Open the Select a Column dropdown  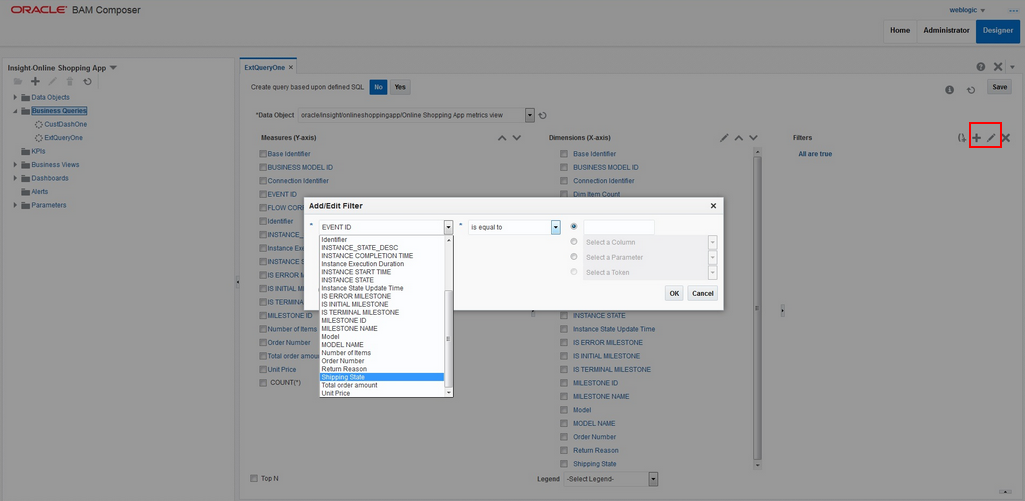point(713,242)
